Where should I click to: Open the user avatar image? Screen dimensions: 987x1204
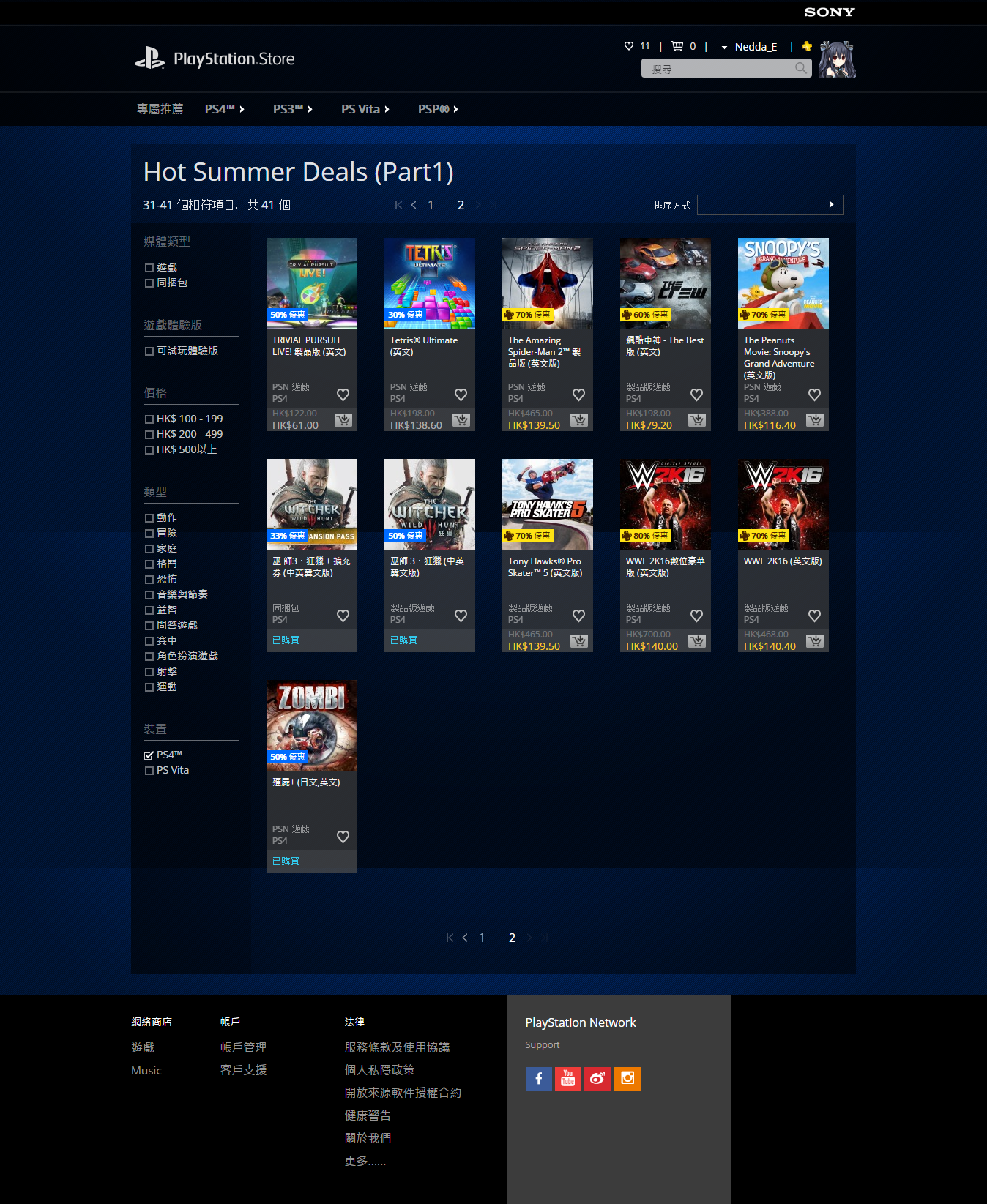tap(837, 59)
